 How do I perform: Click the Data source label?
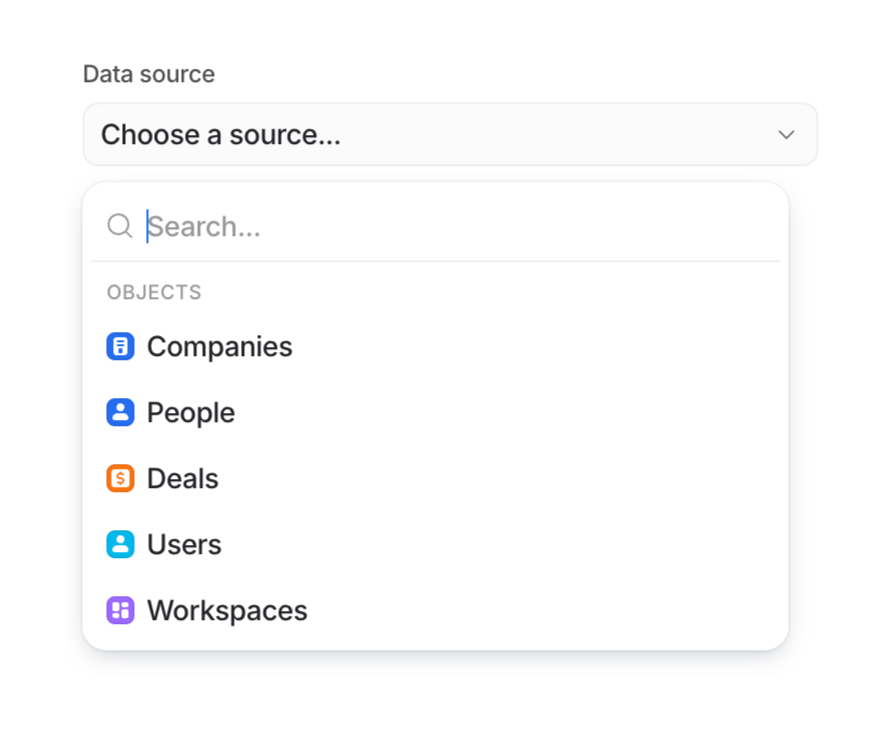[x=149, y=74]
